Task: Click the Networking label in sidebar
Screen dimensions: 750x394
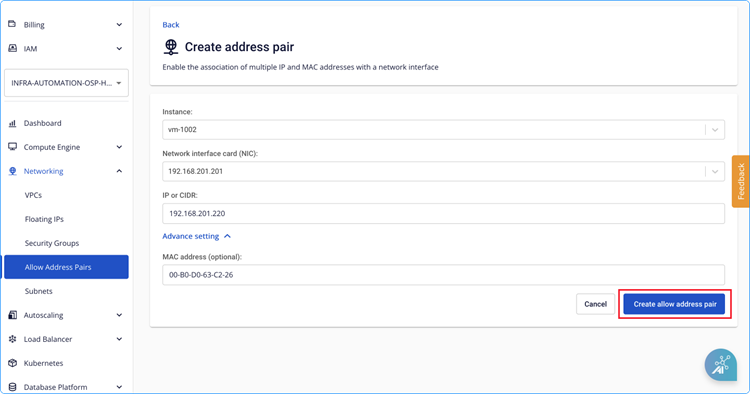Action: 44,171
